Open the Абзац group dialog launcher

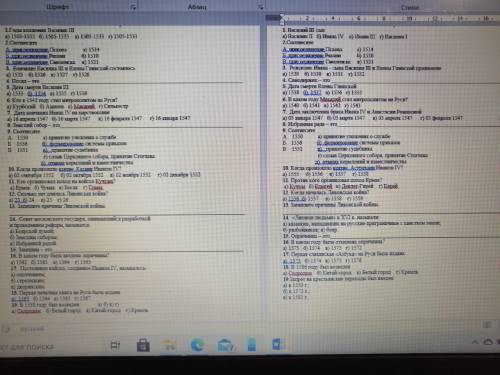(x=261, y=7)
